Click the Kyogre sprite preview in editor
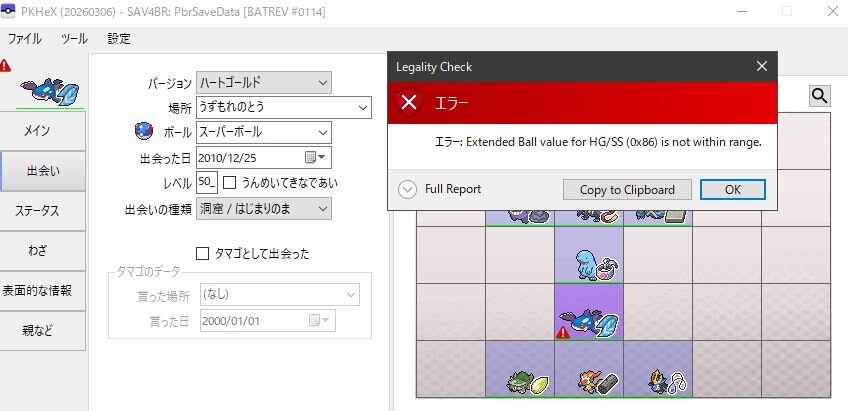 (48, 91)
